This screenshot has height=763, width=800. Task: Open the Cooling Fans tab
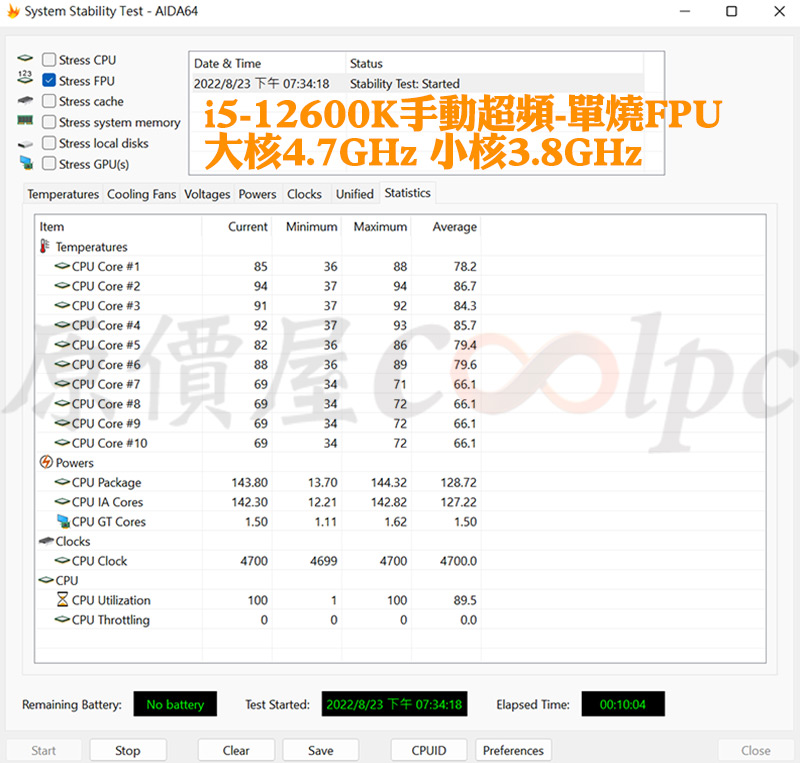point(141,194)
